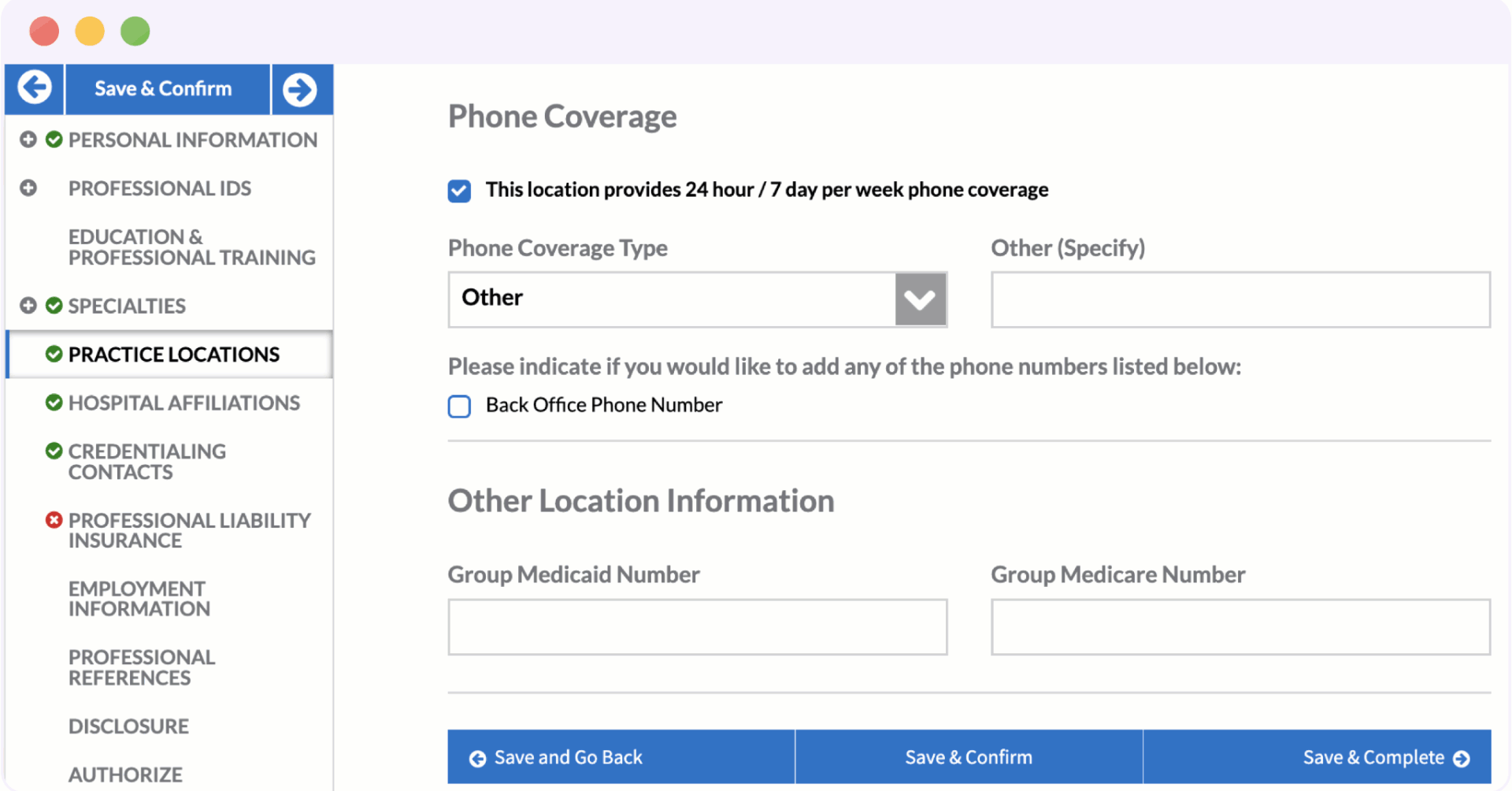The width and height of the screenshot is (1512, 791).
Task: Expand the Professional IDs section
Action: pyautogui.click(x=28, y=188)
